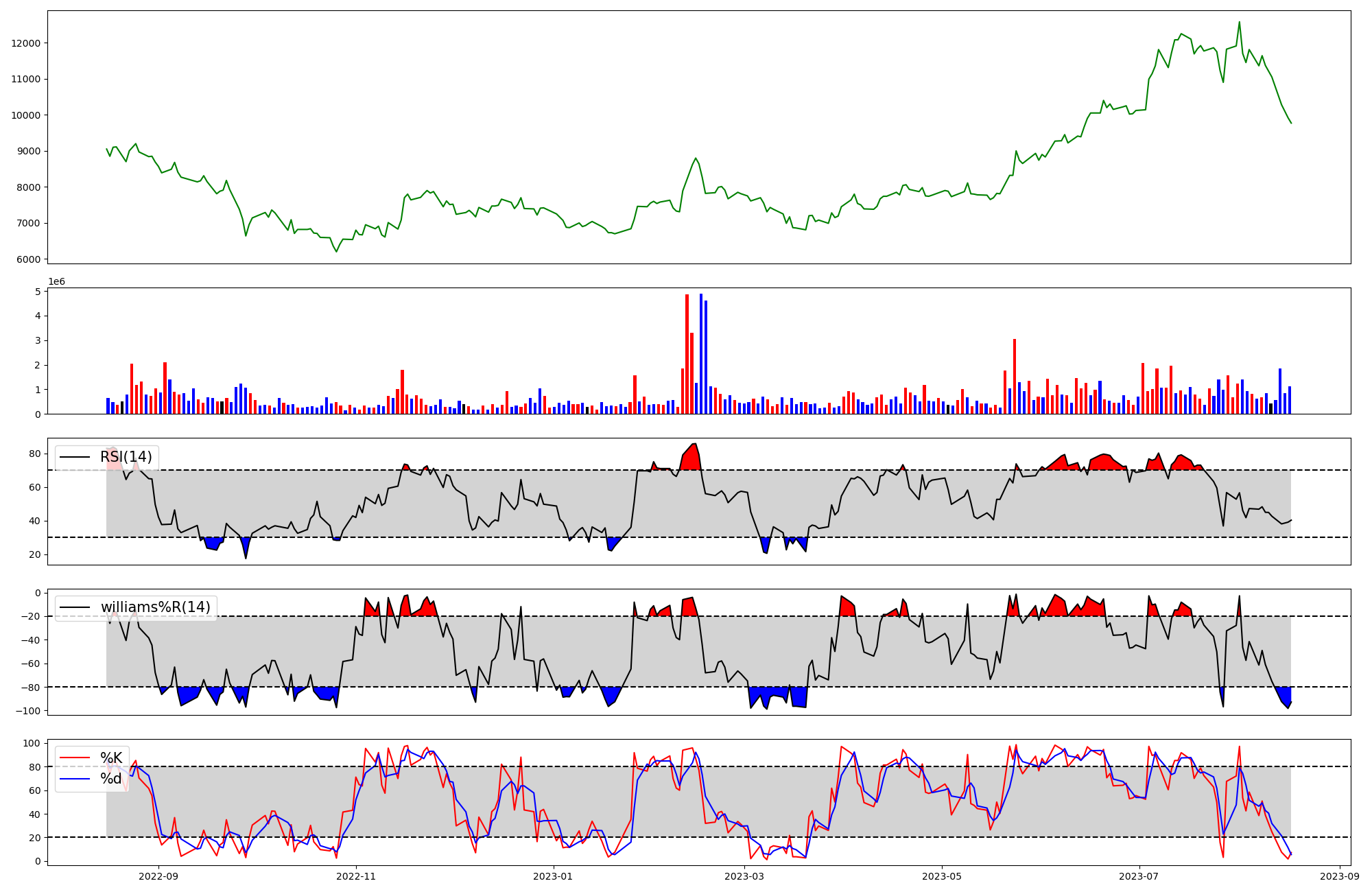Image resolution: width=1372 pixels, height=892 pixels.
Task: Click the 80 tick label on RSI axis
Action: pos(34,454)
